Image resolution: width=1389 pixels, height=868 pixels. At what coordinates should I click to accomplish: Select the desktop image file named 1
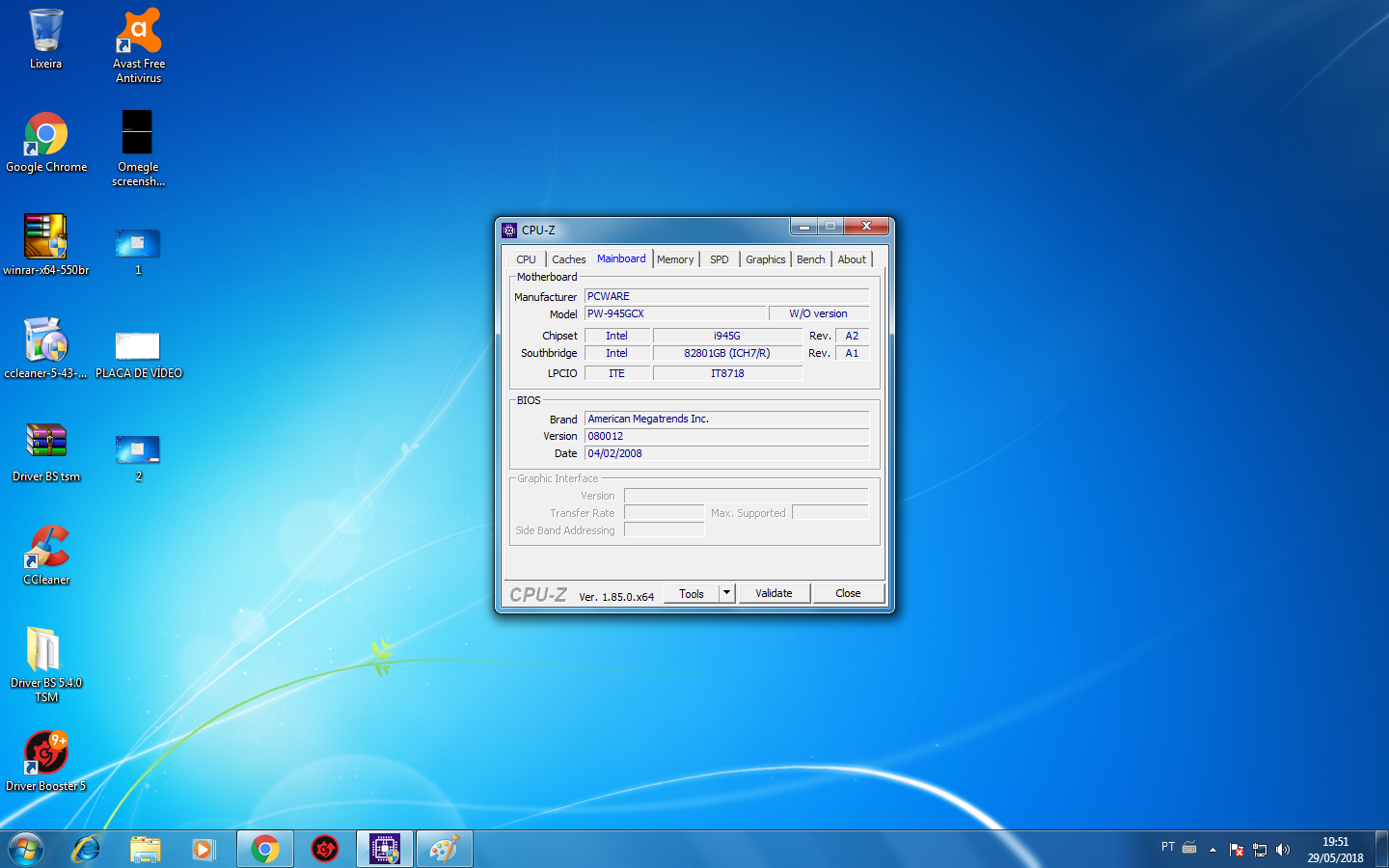(138, 251)
